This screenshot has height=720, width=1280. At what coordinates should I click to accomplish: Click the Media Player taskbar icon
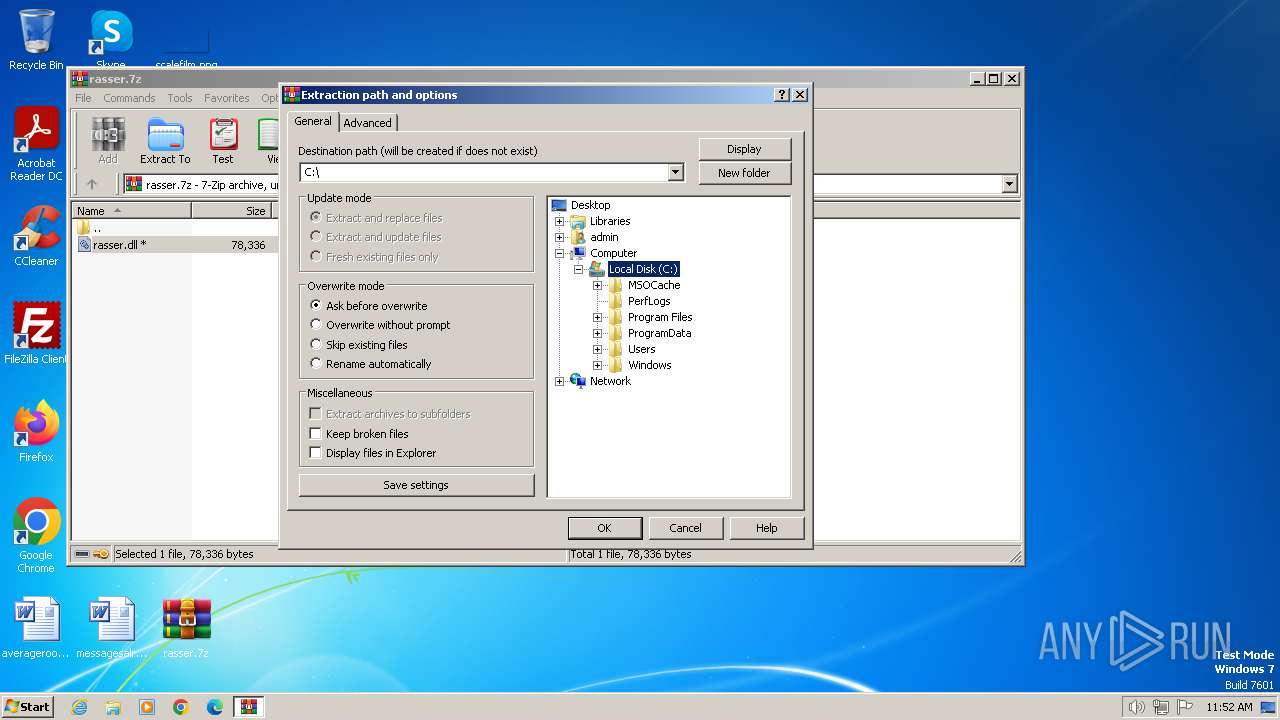[147, 707]
